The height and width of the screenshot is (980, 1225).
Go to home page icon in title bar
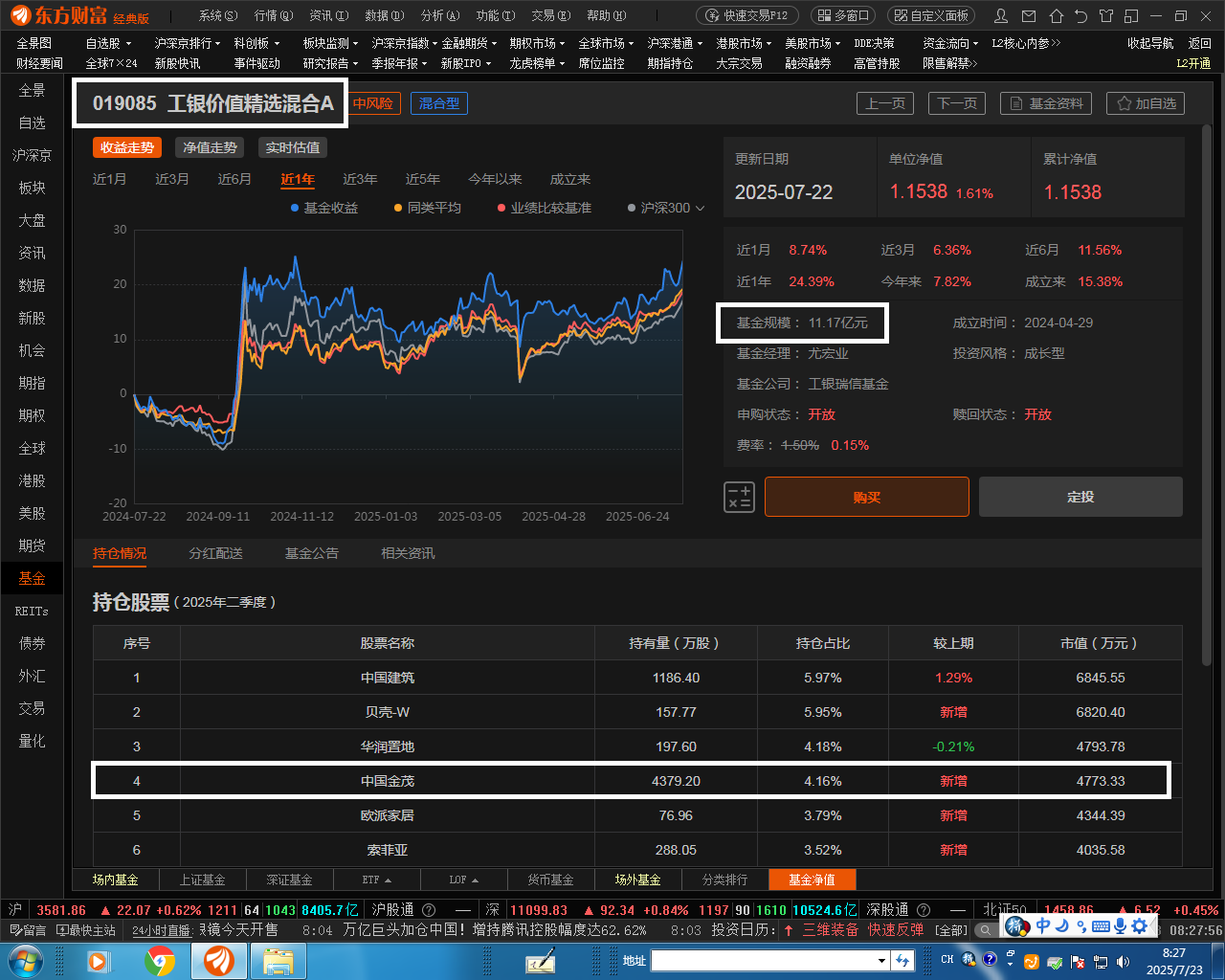[1056, 15]
